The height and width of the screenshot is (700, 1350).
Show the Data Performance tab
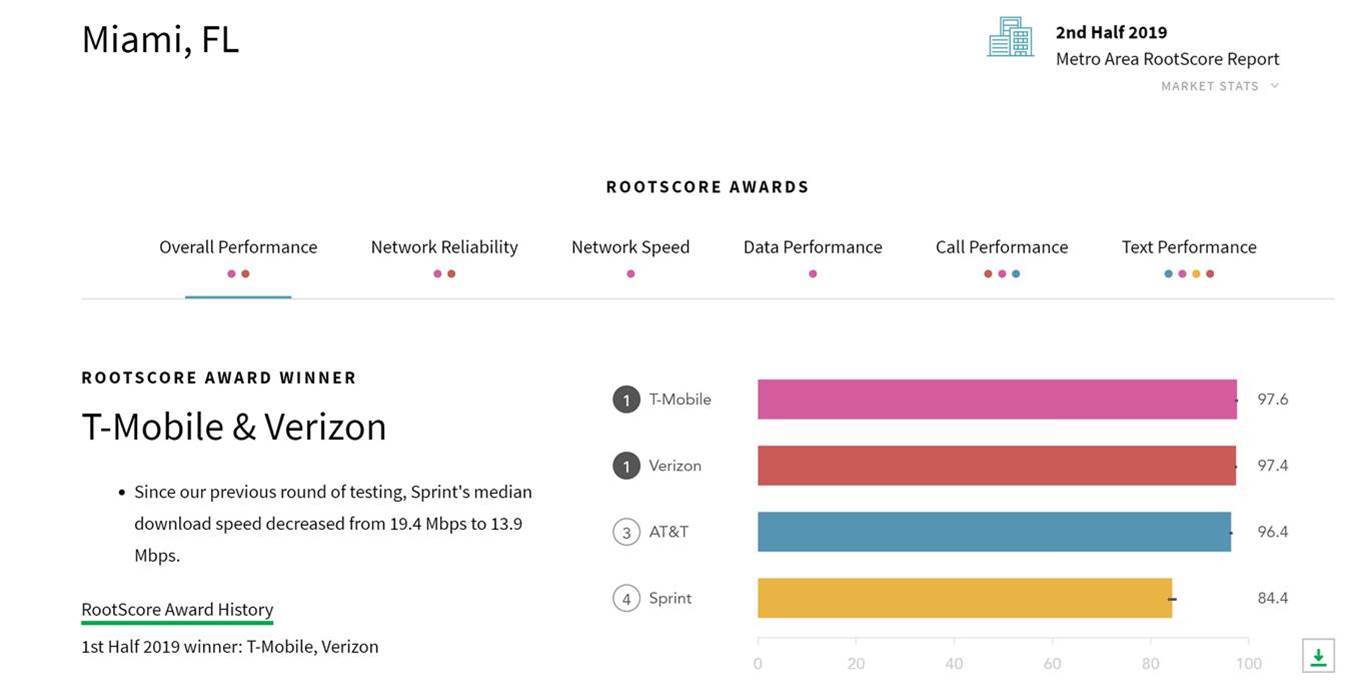pyautogui.click(x=812, y=247)
